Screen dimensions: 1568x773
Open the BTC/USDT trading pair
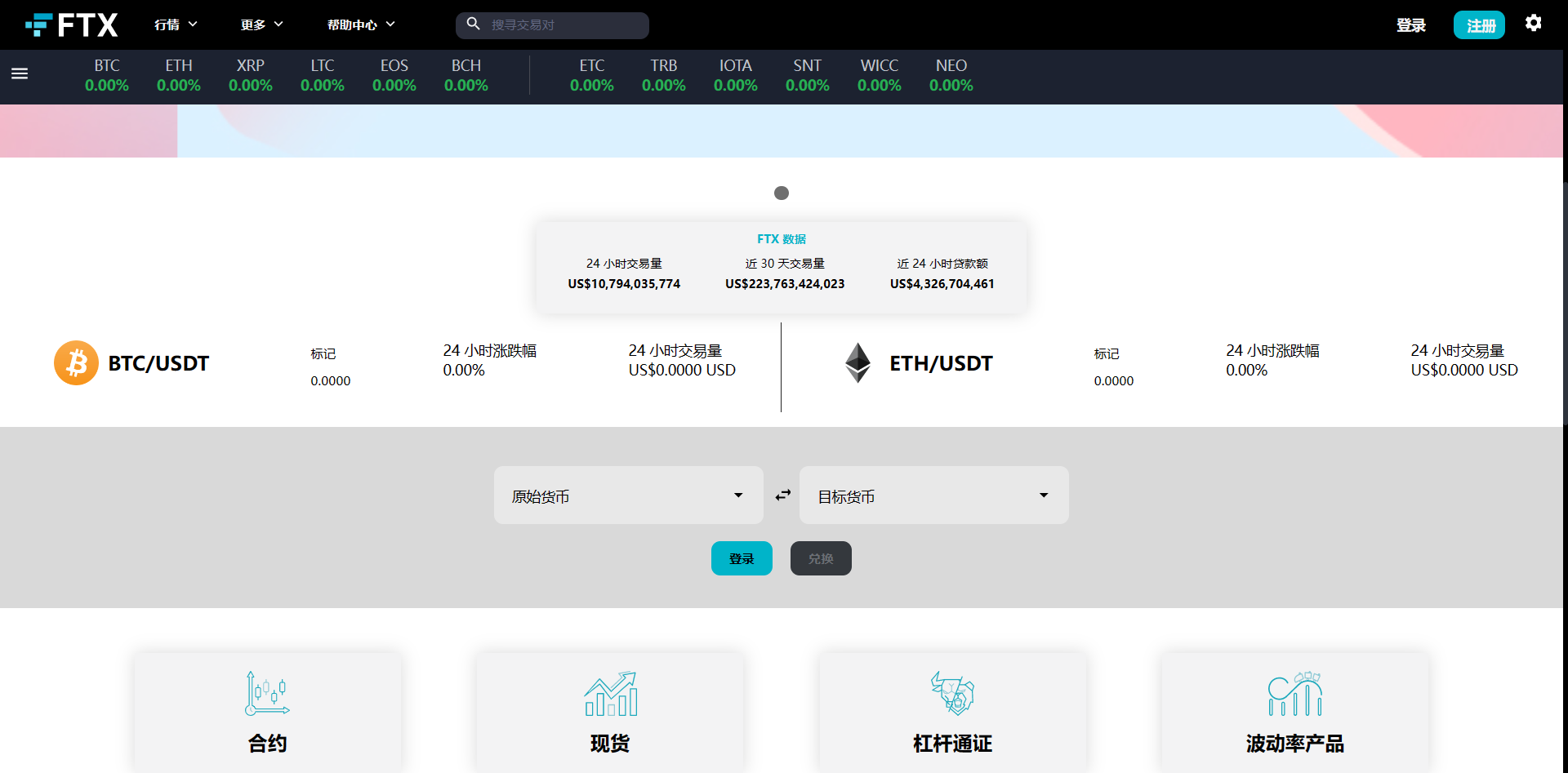pyautogui.click(x=158, y=363)
